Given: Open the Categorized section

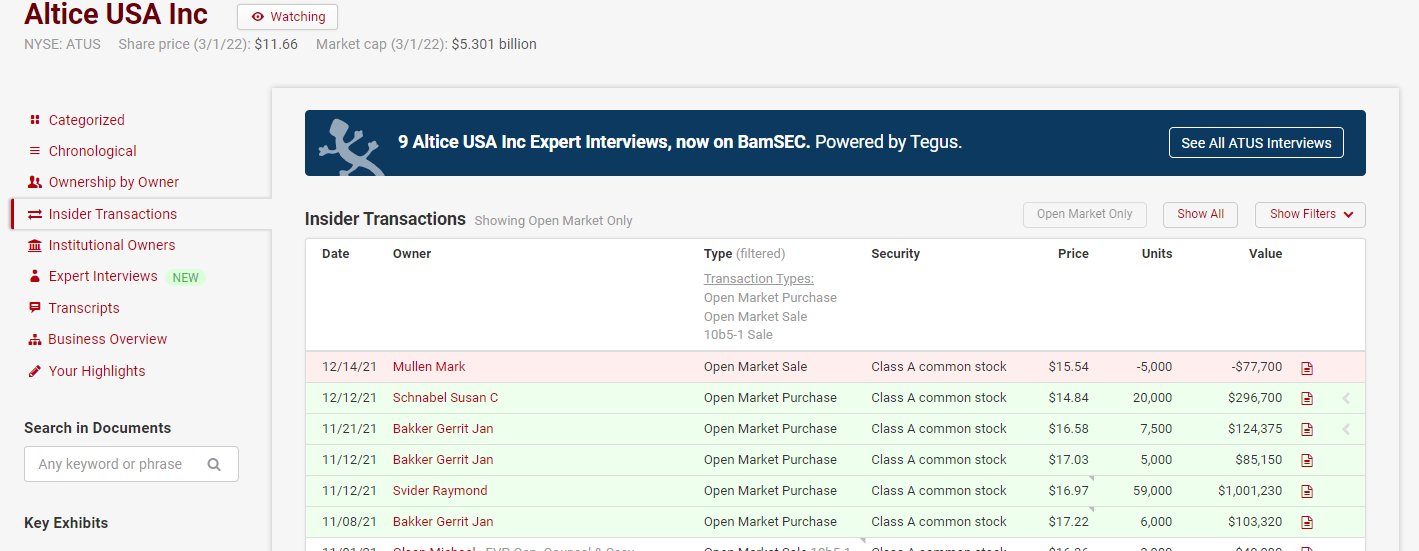Looking at the screenshot, I should click(87, 120).
